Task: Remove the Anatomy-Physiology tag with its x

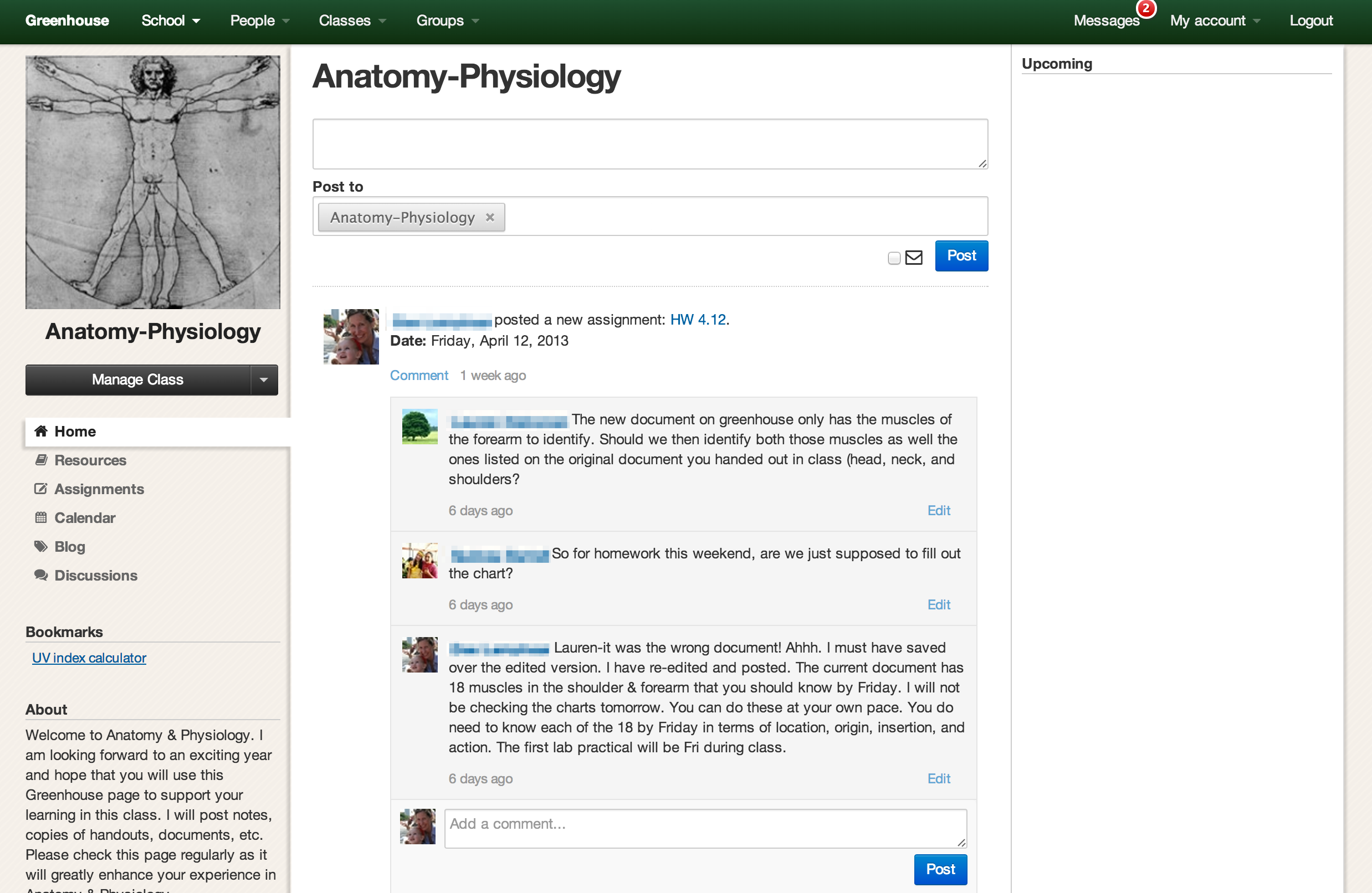Action: point(489,217)
